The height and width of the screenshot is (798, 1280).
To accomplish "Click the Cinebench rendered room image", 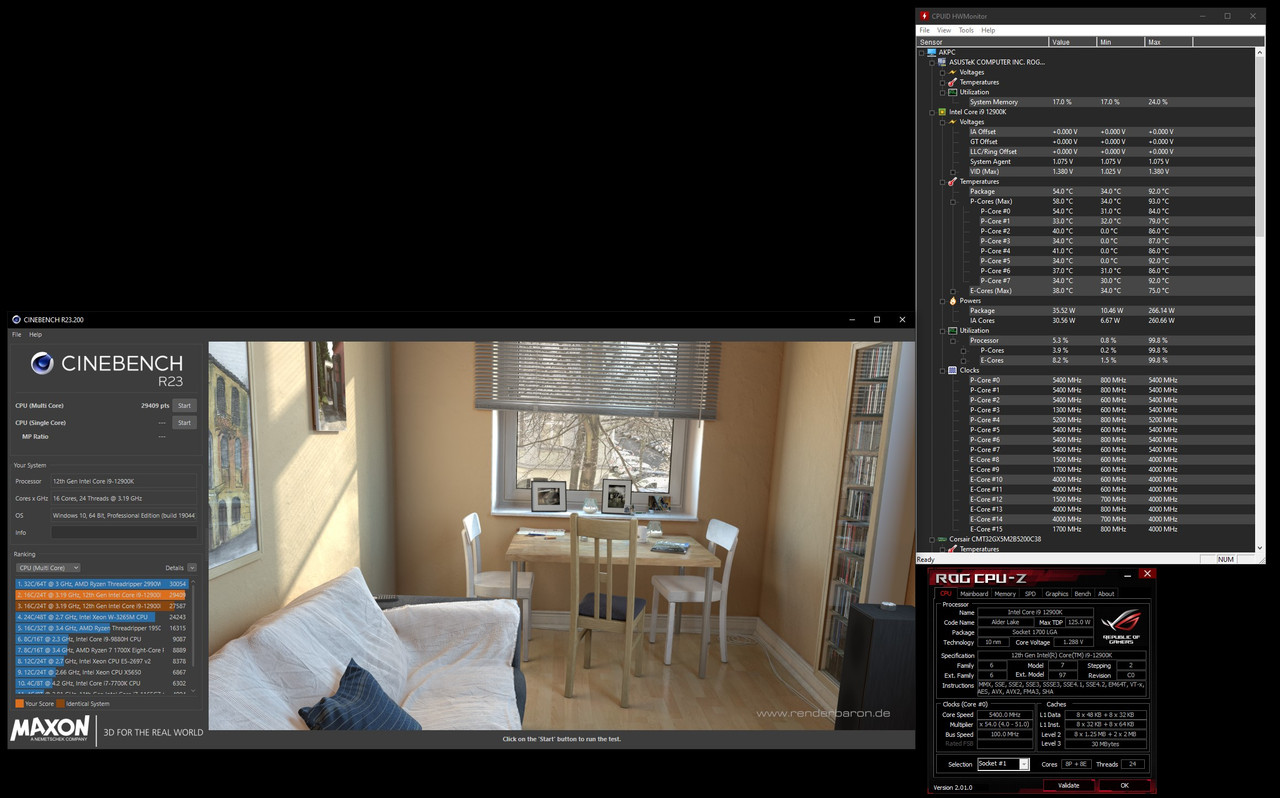I will pos(561,536).
